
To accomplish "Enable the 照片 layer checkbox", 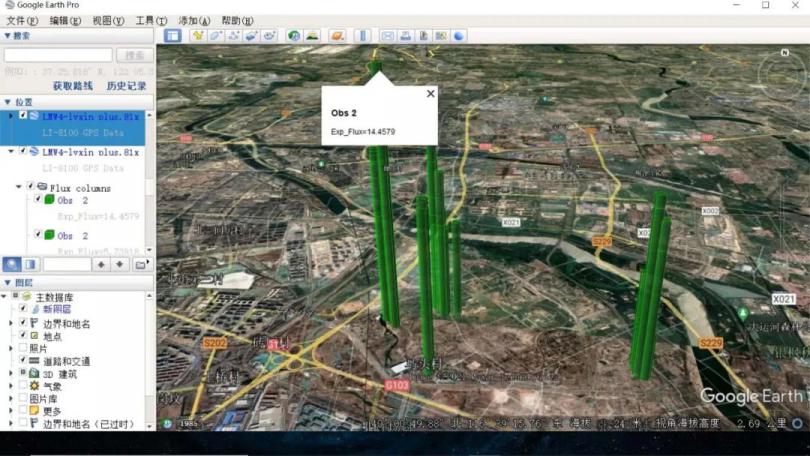I will point(23,348).
